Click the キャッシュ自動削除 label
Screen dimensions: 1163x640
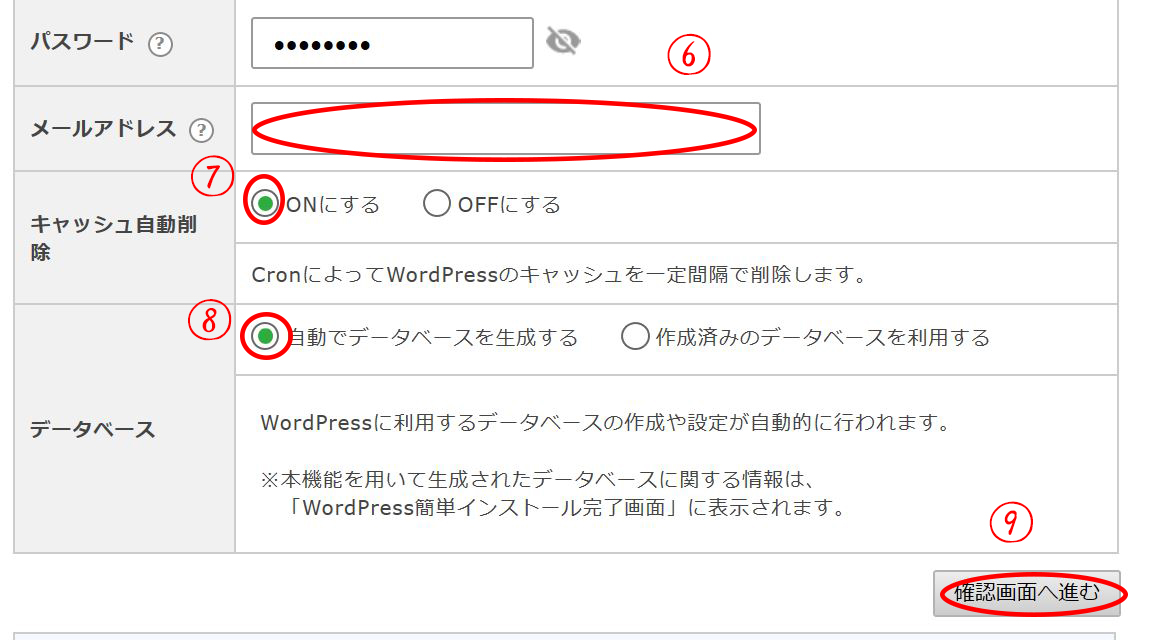pyautogui.click(x=113, y=237)
